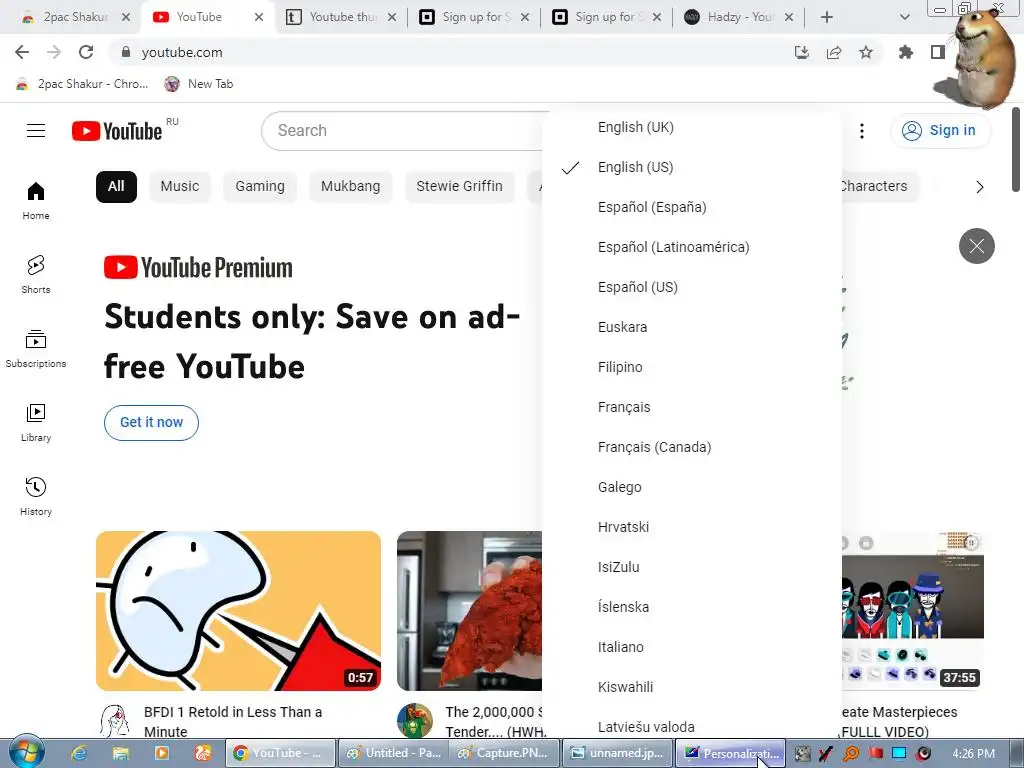Open YouTube settings three-dot menu
This screenshot has width=1024, height=768.
pos(862,131)
